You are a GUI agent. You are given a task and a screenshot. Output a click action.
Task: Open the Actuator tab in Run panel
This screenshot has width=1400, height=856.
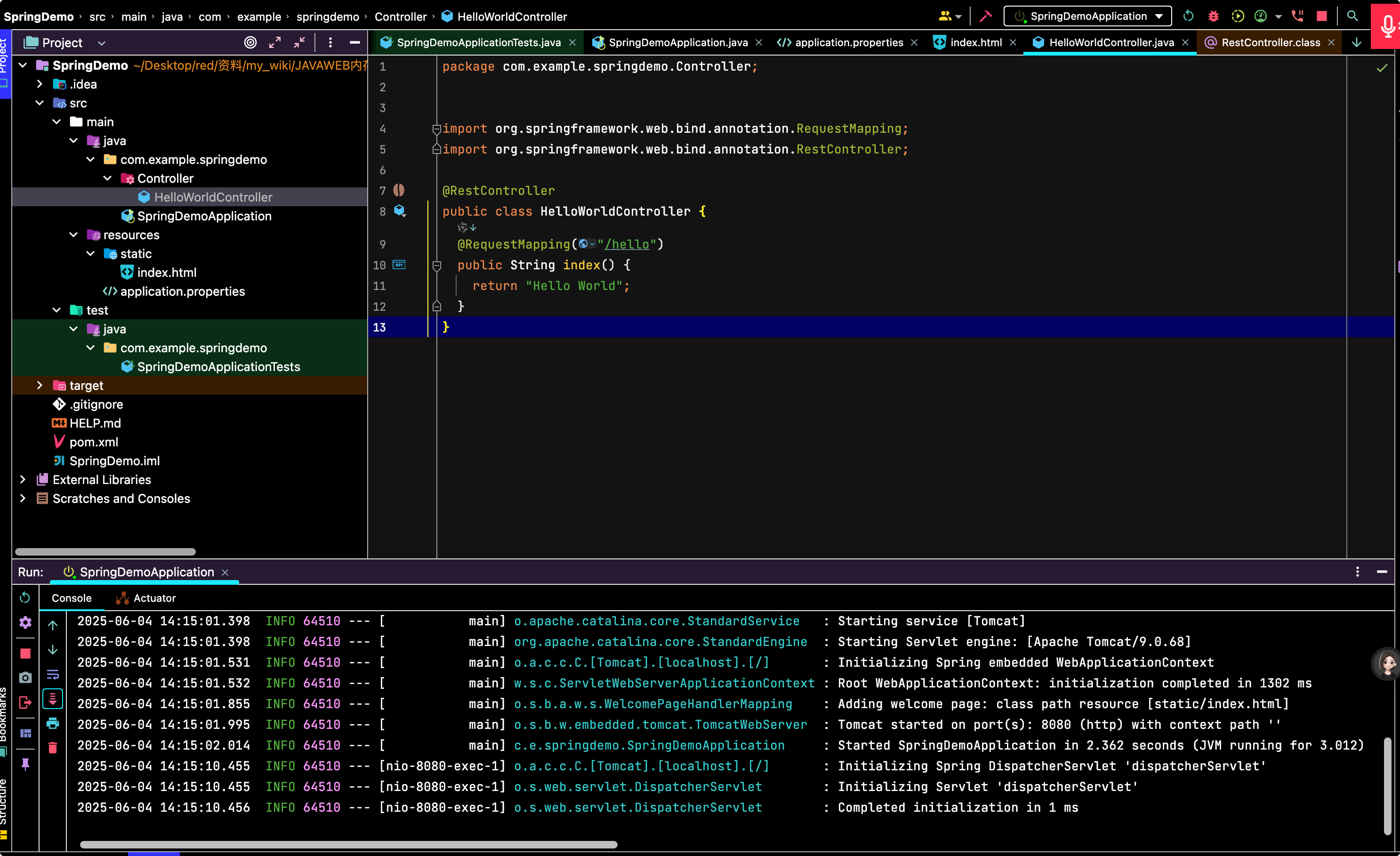(146, 598)
